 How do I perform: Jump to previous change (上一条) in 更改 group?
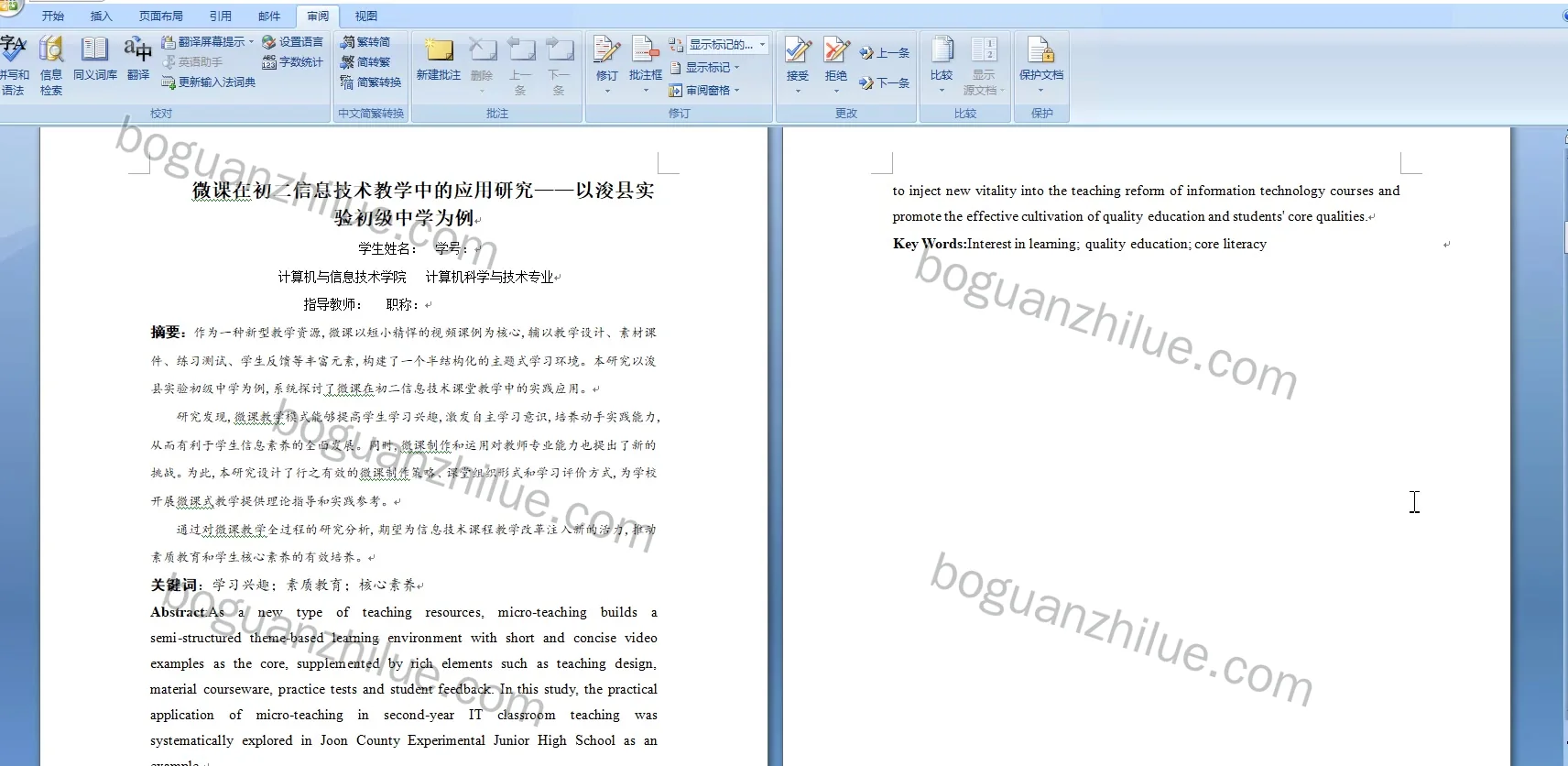pyautogui.click(x=885, y=53)
